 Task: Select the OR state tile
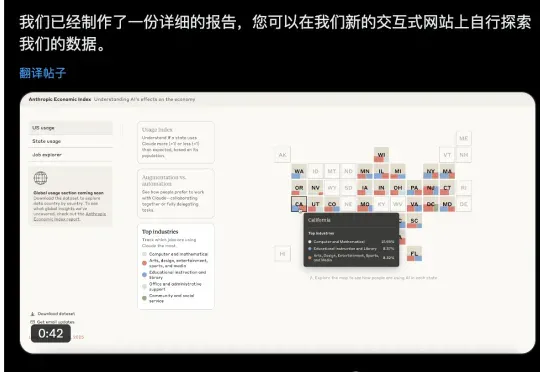[299, 188]
